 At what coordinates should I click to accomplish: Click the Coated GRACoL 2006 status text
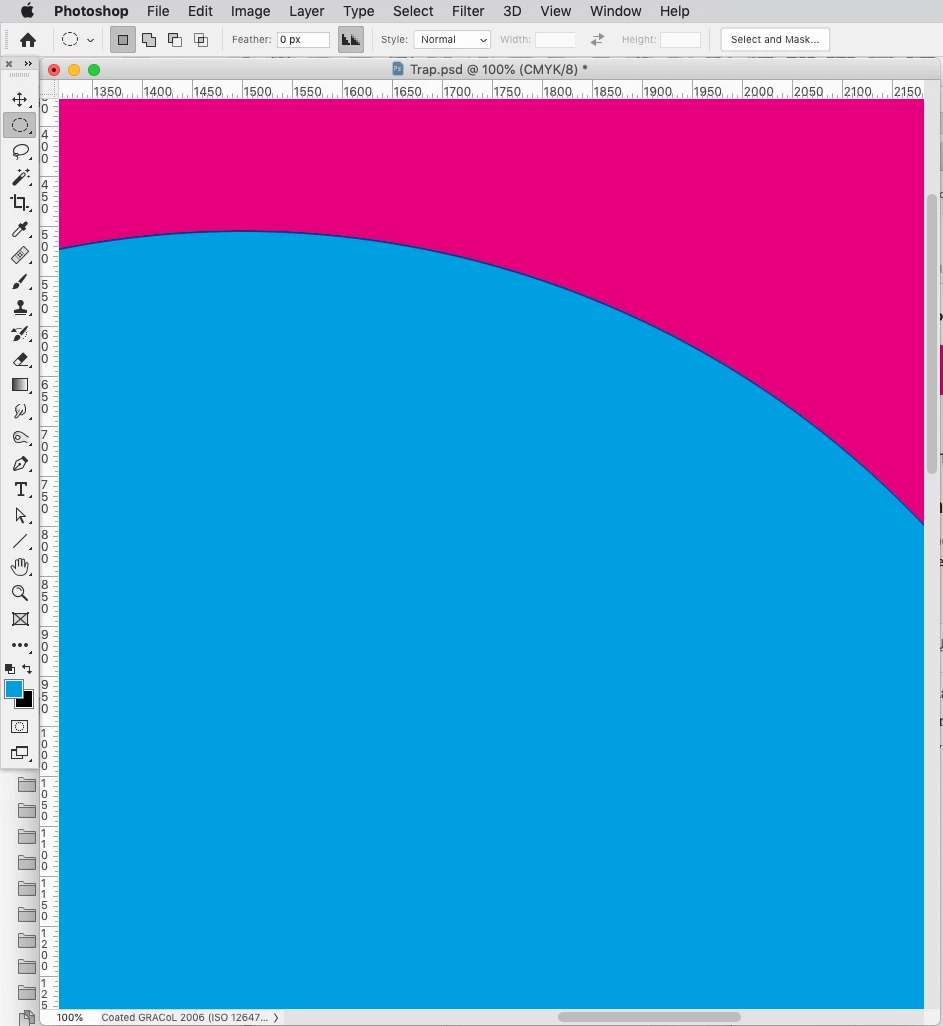tap(185, 1017)
